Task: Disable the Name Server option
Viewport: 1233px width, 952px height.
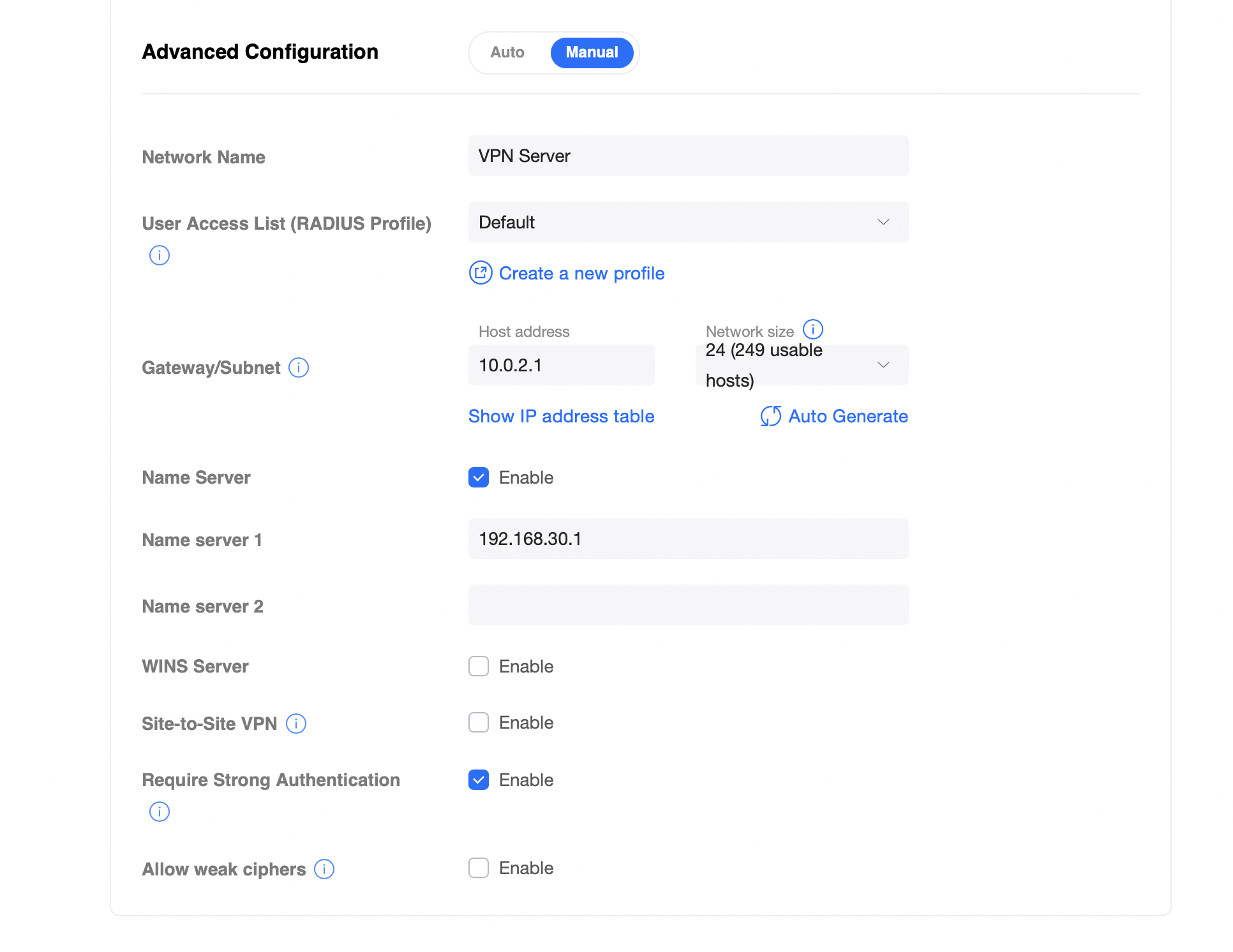Action: pyautogui.click(x=478, y=477)
